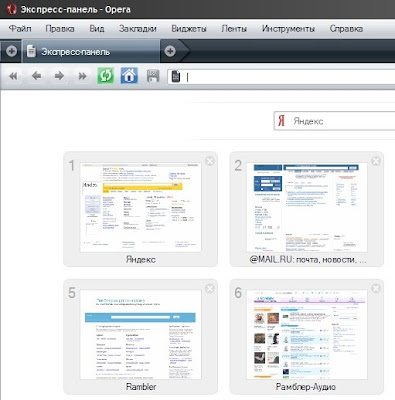Viewport: 395px width, 400px height.
Task: Reload page with the green refresh icon
Action: pos(105,76)
